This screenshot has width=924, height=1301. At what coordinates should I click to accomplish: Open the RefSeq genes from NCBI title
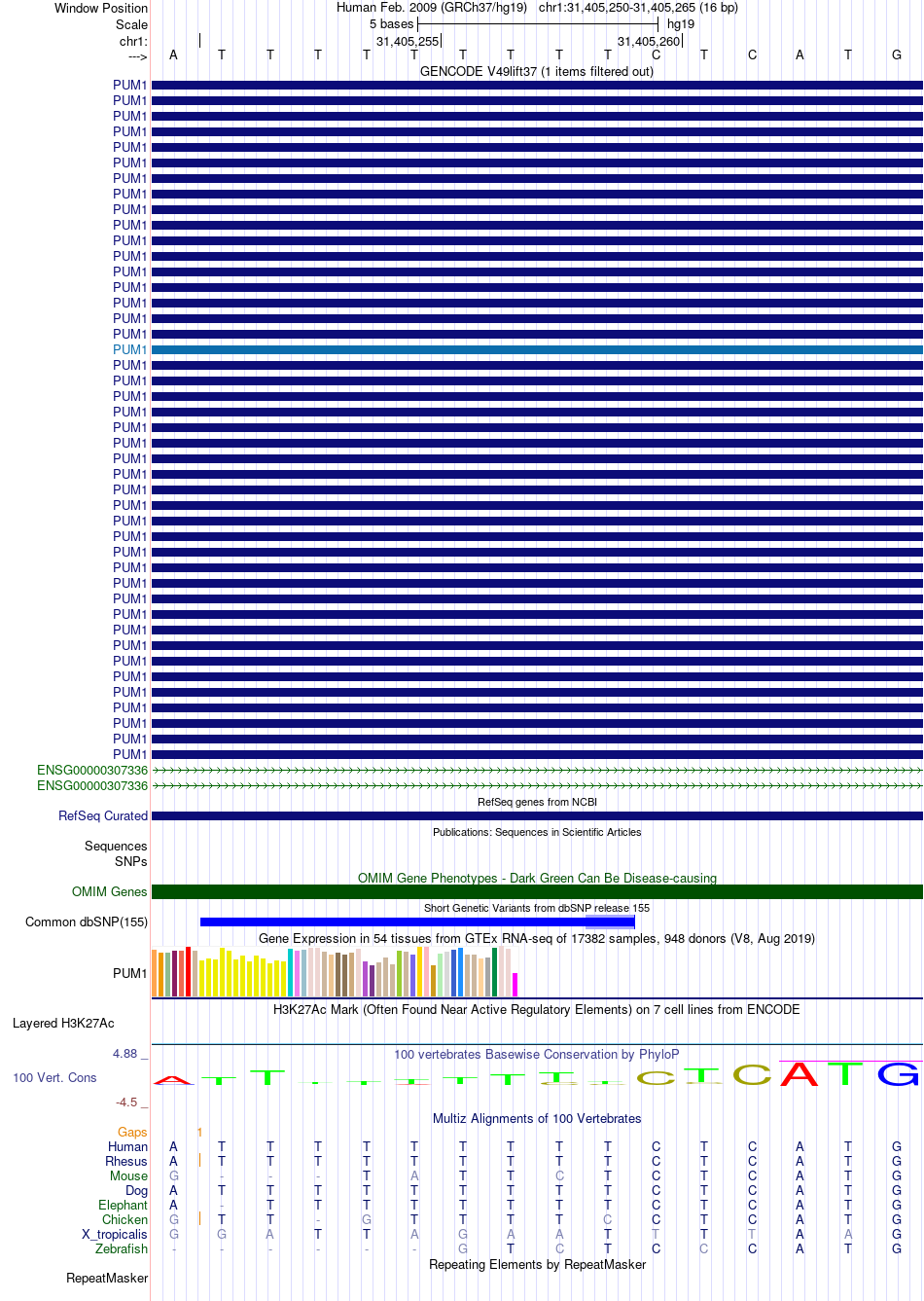pyautogui.click(x=537, y=802)
